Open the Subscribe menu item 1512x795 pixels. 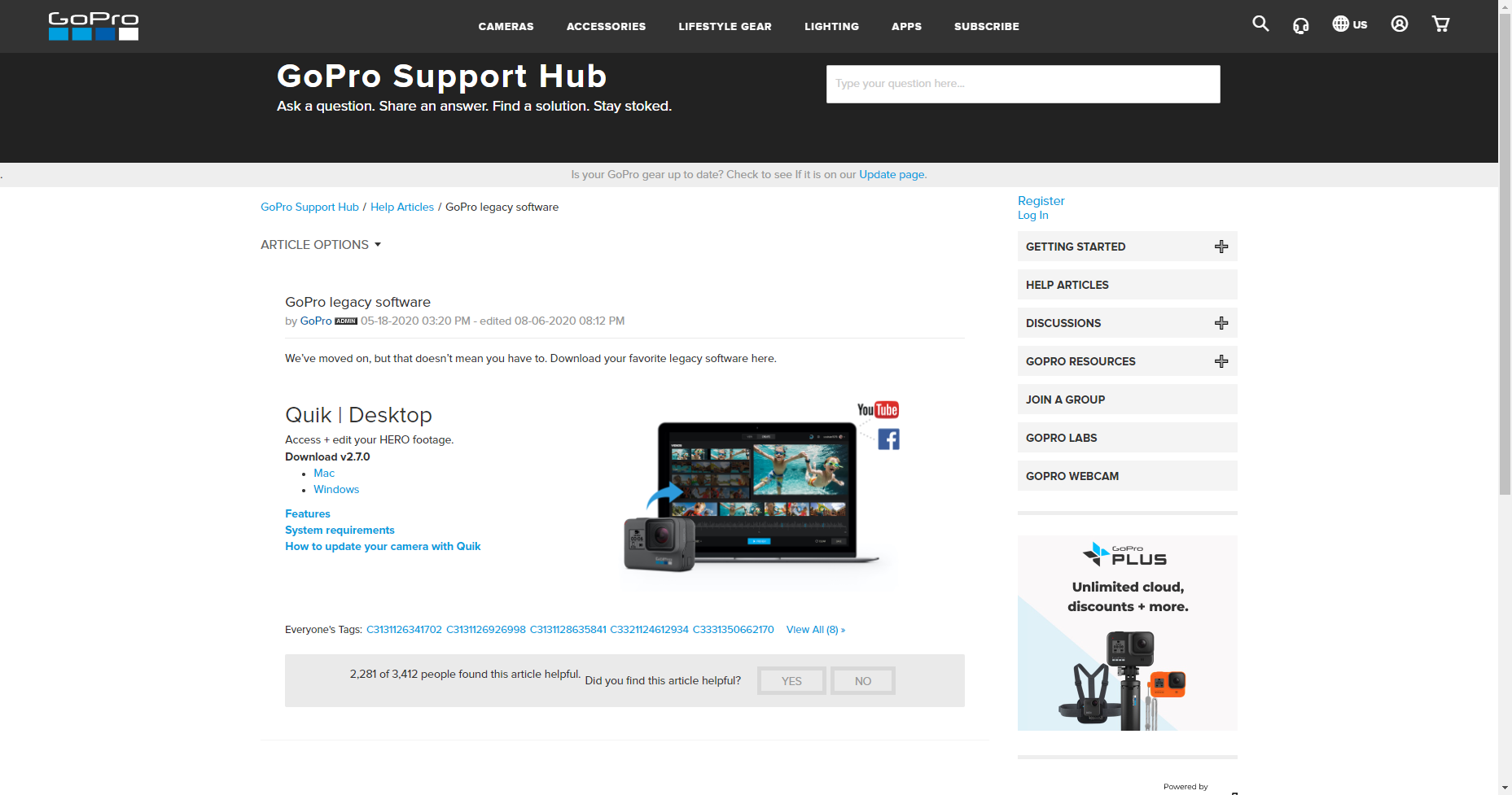click(986, 26)
